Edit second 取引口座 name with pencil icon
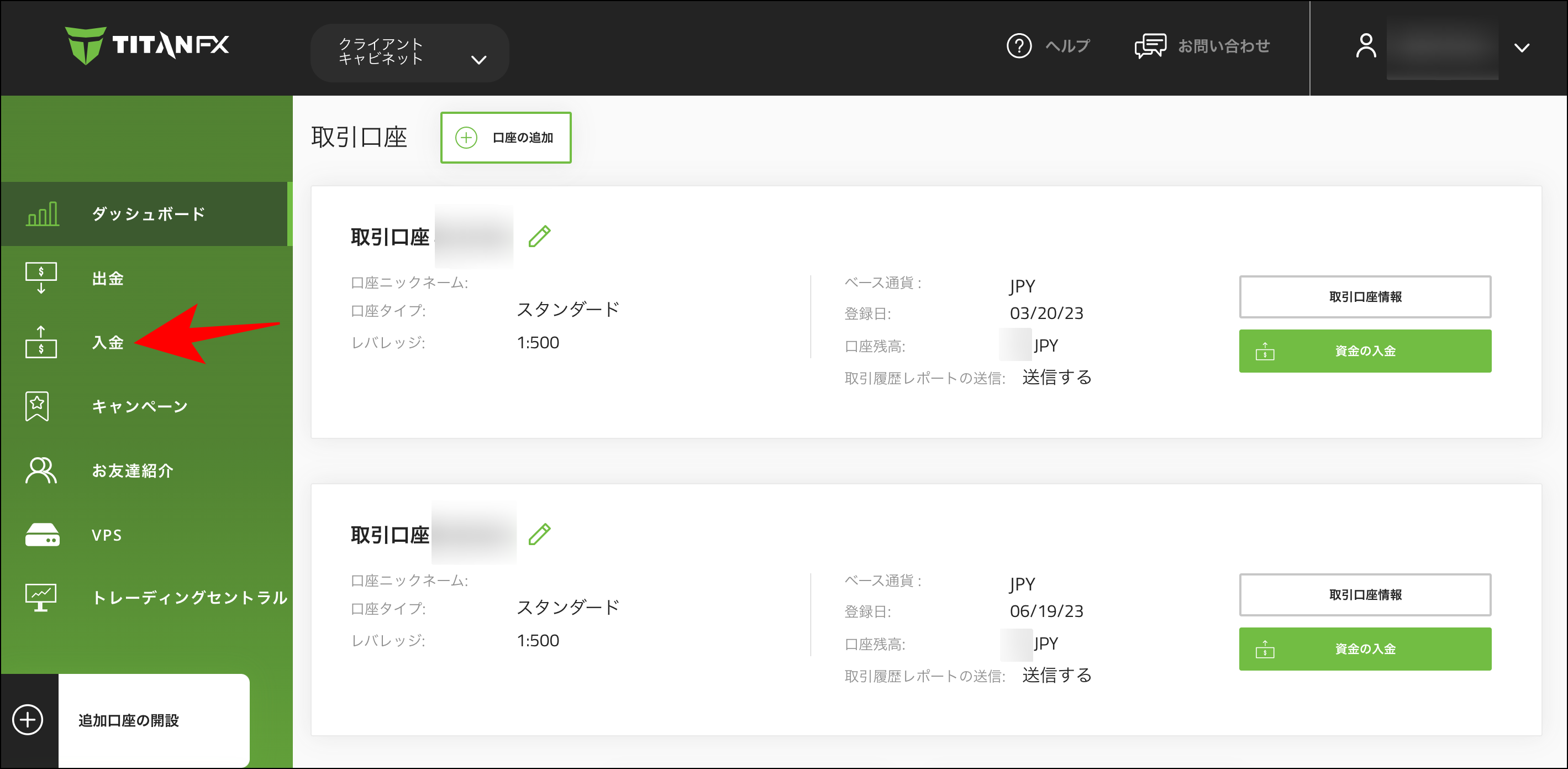 [x=539, y=533]
